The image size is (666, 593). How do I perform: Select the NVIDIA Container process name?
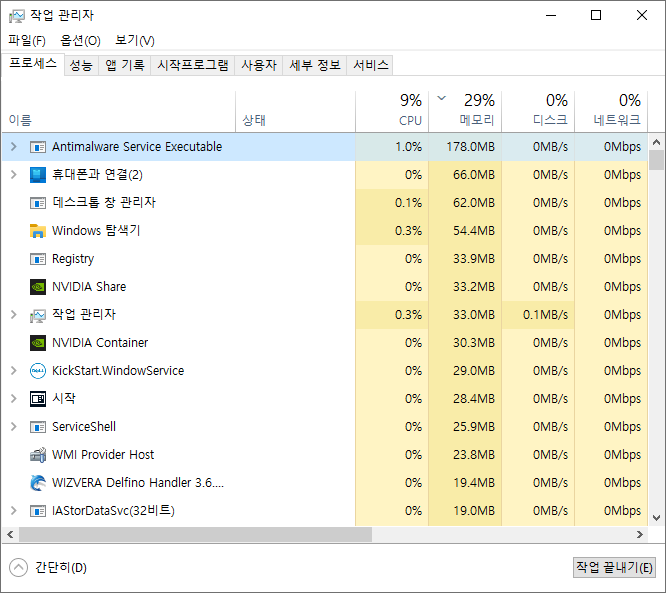coord(100,343)
